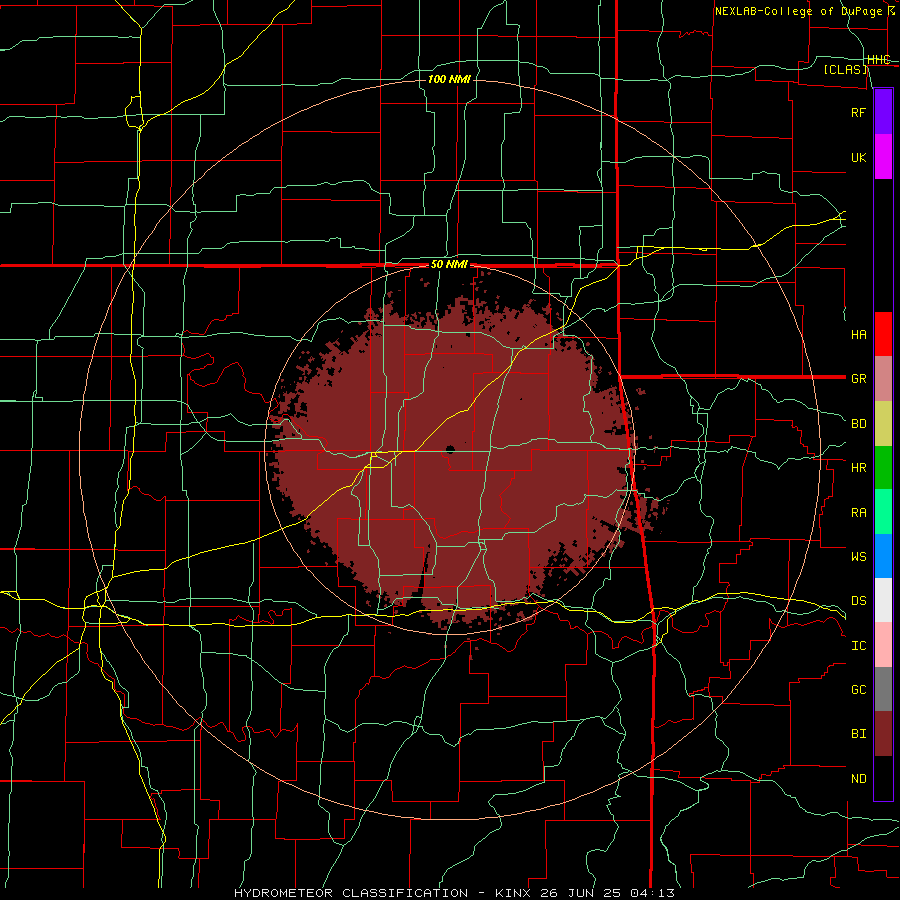This screenshot has width=900, height=900.
Task: Click the dark green HR legend swatch
Action: (883, 468)
